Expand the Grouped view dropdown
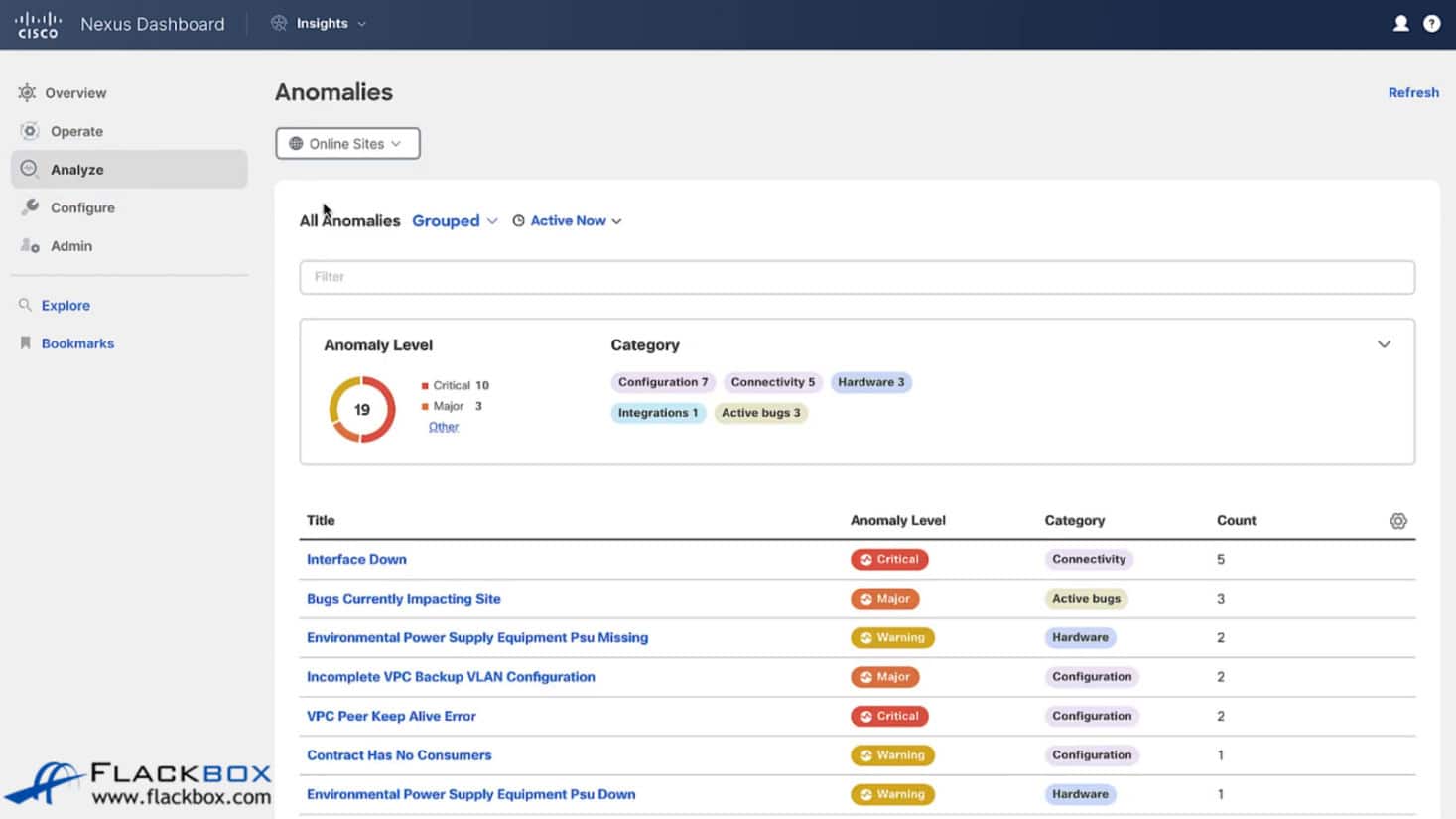Viewport: 1456px width, 819px height. (455, 221)
